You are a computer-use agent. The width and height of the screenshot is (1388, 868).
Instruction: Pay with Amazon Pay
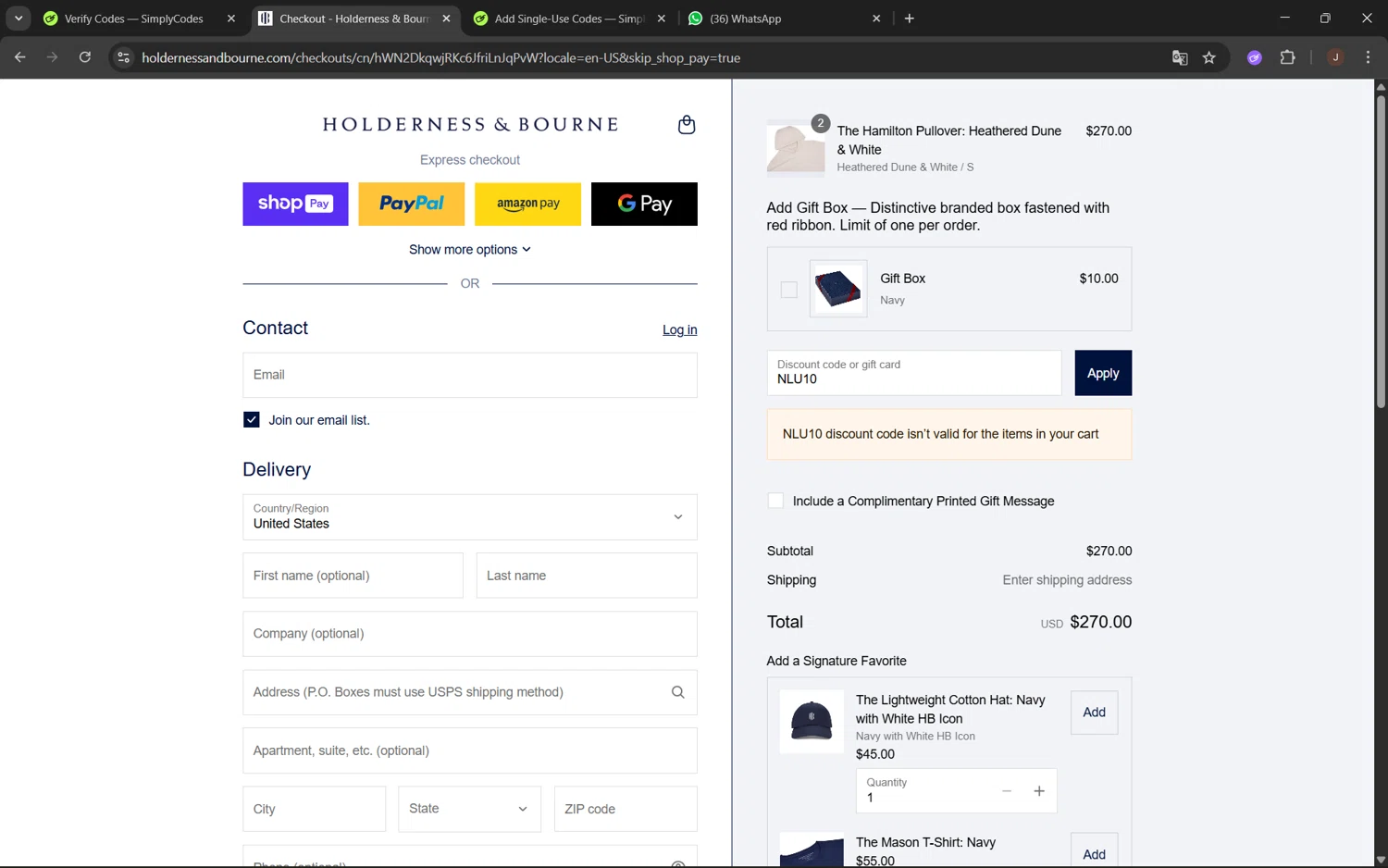[x=527, y=204]
